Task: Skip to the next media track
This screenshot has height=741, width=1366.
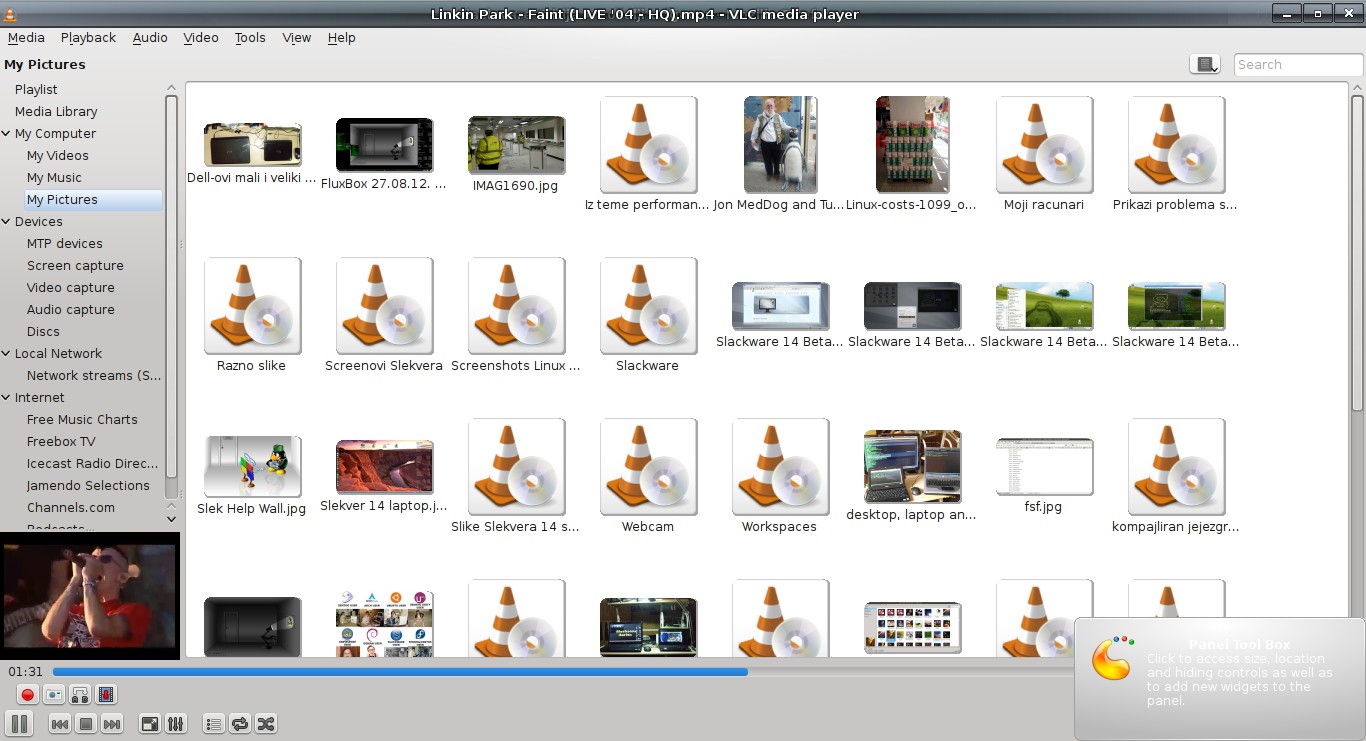Action: 112,724
